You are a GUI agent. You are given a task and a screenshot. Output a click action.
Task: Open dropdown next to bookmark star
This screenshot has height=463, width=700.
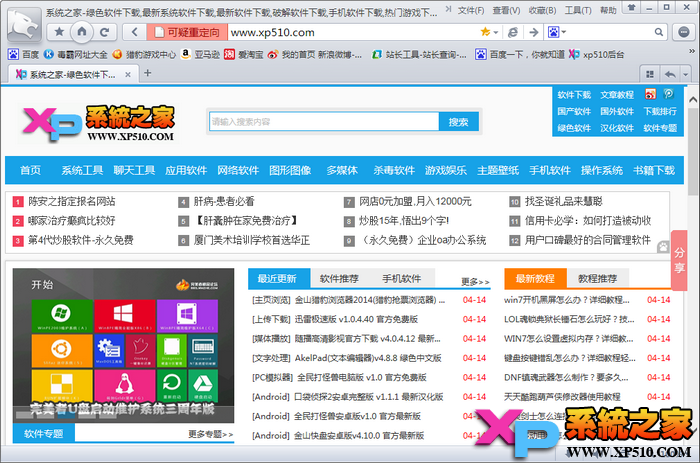496,32
